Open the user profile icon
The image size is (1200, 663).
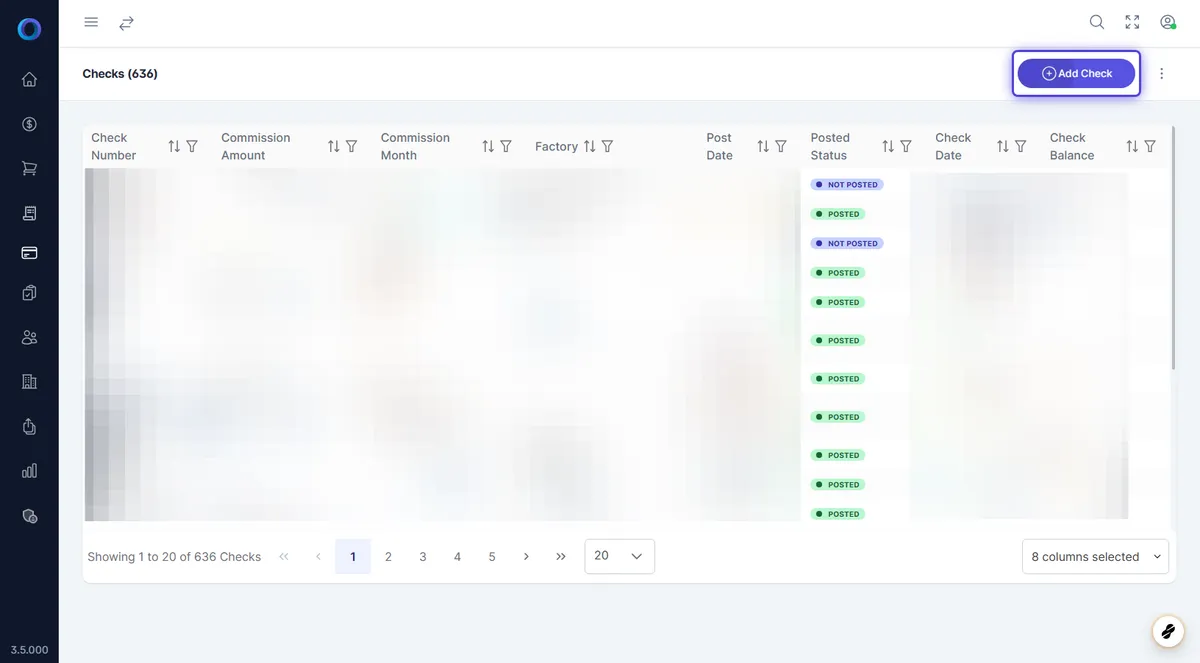click(x=1167, y=22)
